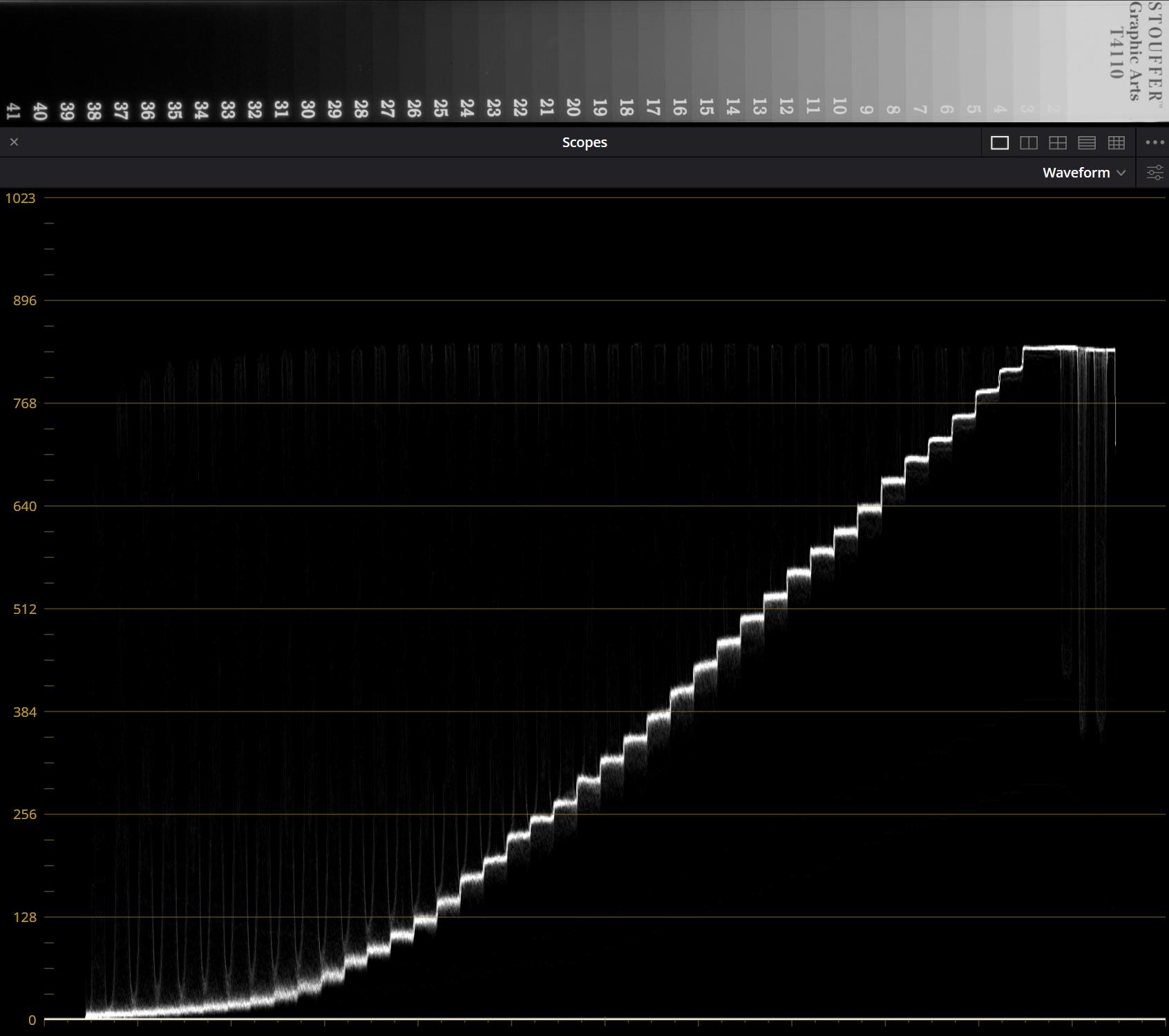1169x1036 pixels.
Task: Open the Scopes three-dot options menu
Action: 1154,142
